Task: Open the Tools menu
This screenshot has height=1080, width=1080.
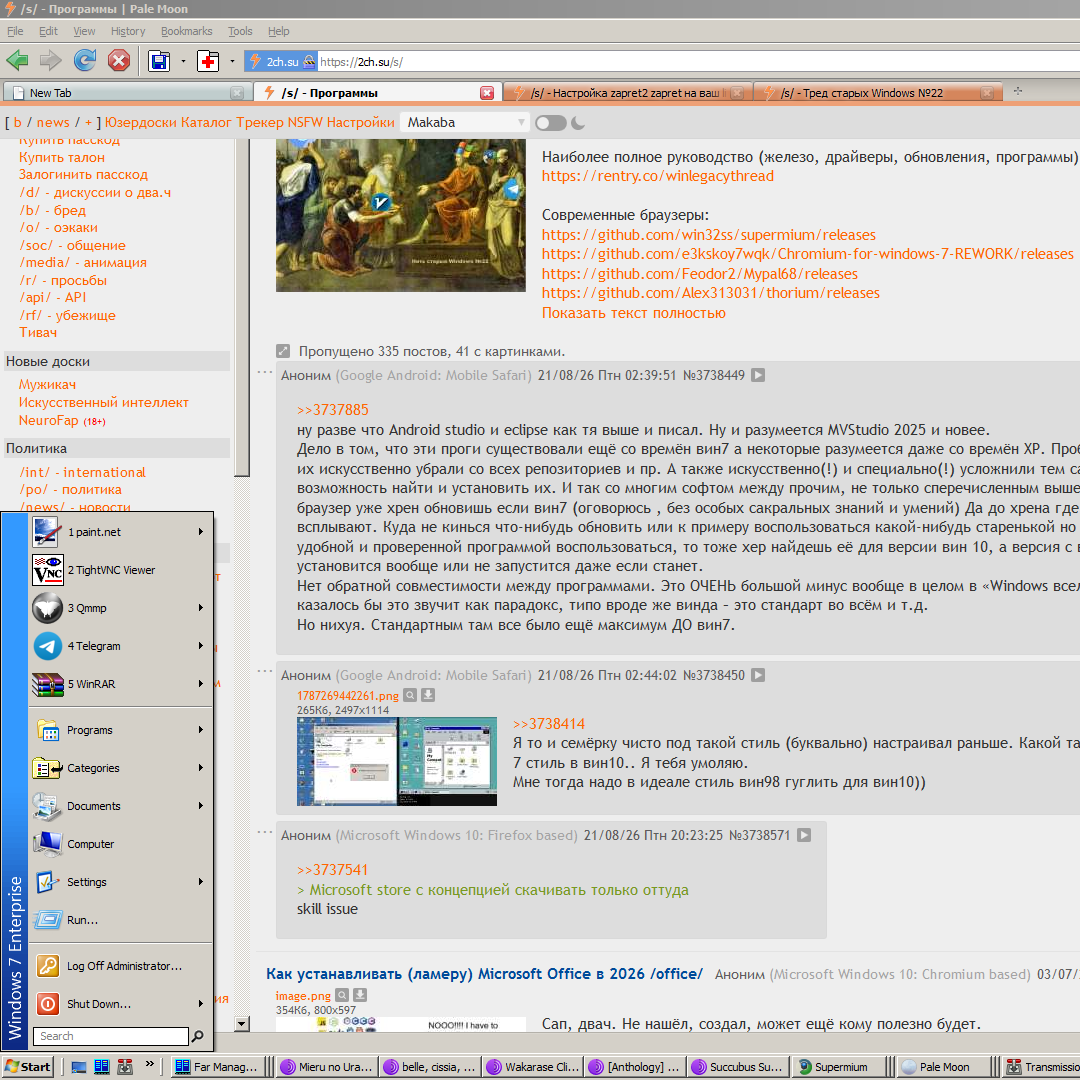Action: click(x=240, y=31)
